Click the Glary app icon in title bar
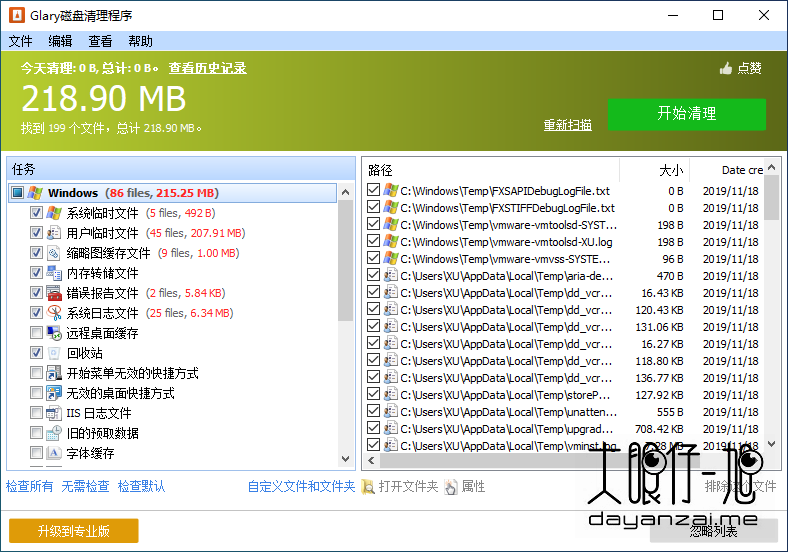The width and height of the screenshot is (788, 552). click(17, 15)
